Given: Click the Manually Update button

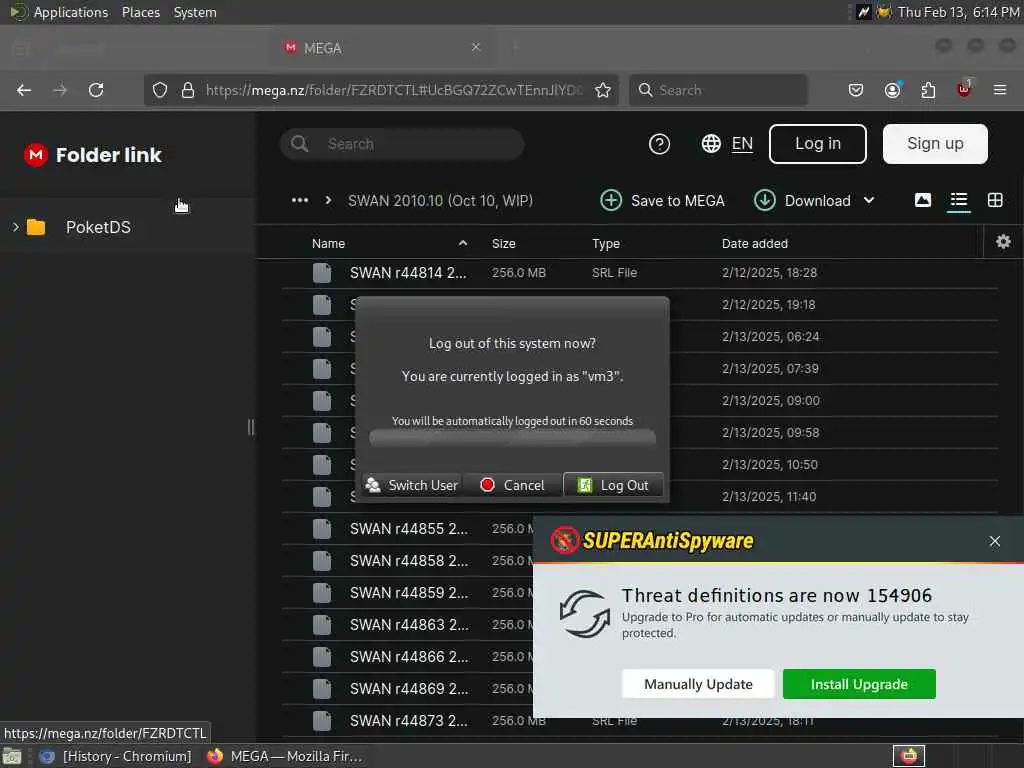Looking at the screenshot, I should click(698, 684).
